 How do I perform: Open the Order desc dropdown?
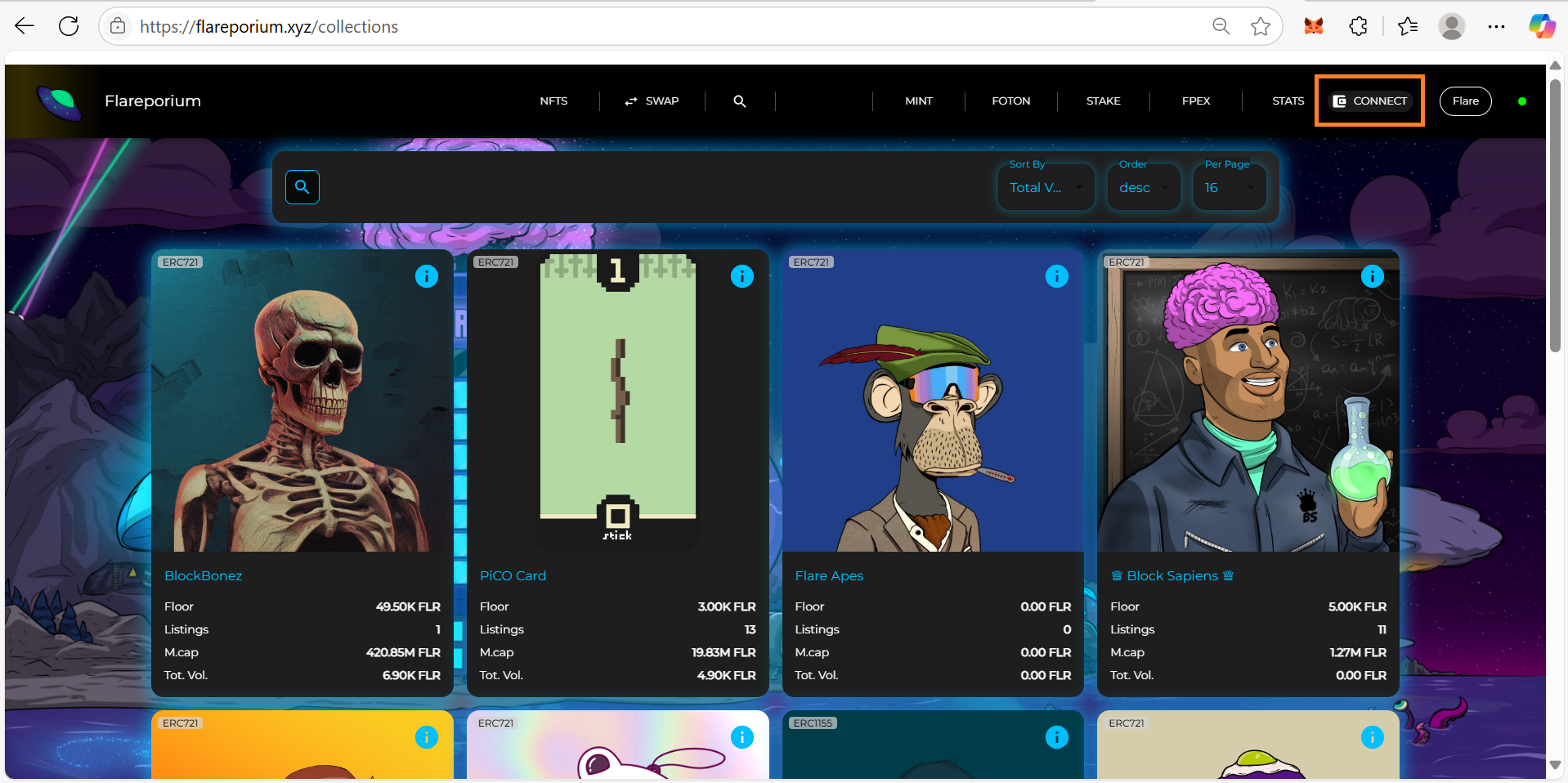tap(1143, 188)
